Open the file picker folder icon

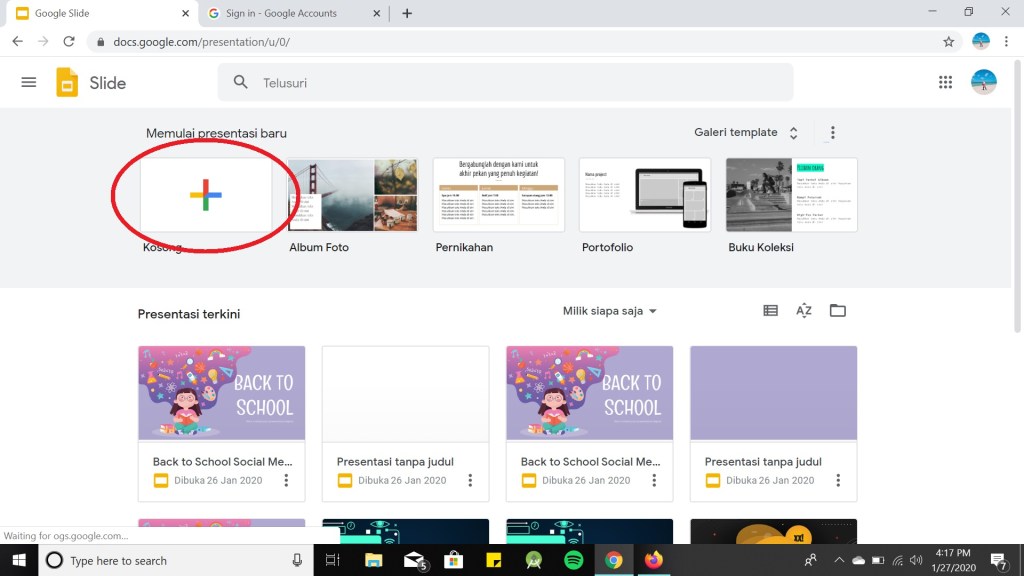pos(838,311)
